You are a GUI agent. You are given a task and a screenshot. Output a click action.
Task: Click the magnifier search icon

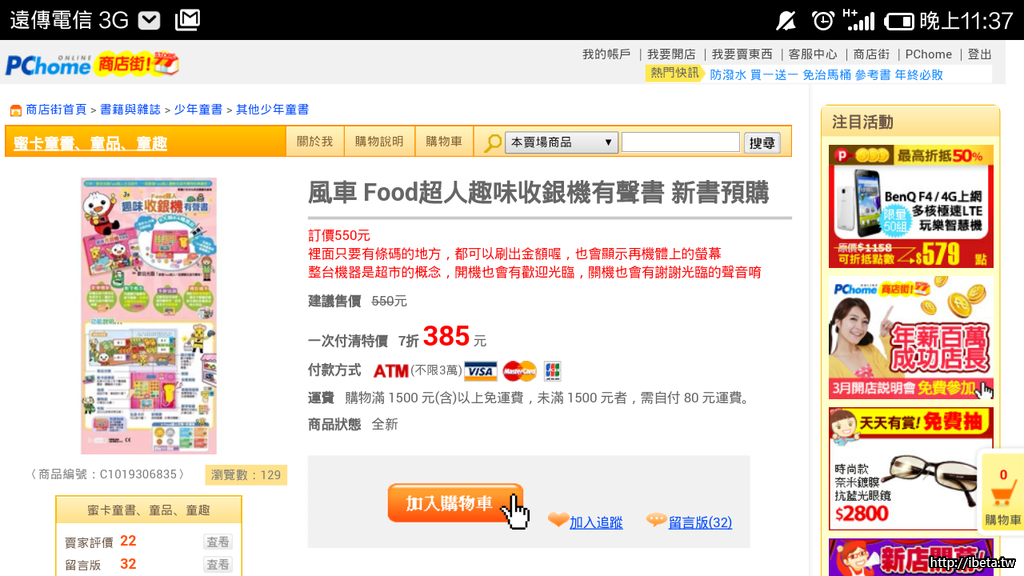(x=492, y=143)
